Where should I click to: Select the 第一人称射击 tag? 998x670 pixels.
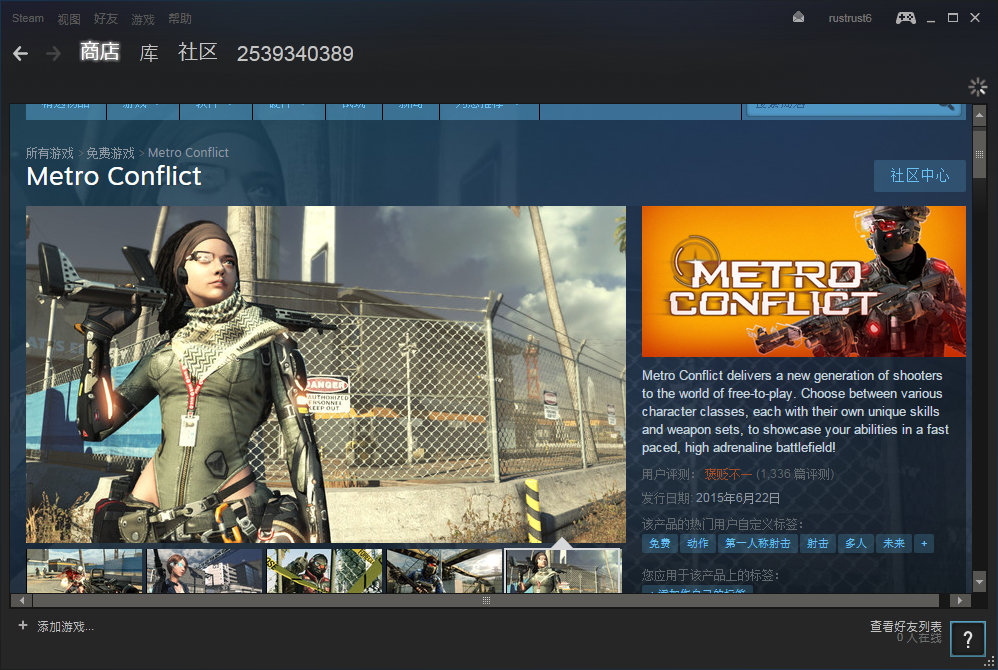tap(757, 543)
